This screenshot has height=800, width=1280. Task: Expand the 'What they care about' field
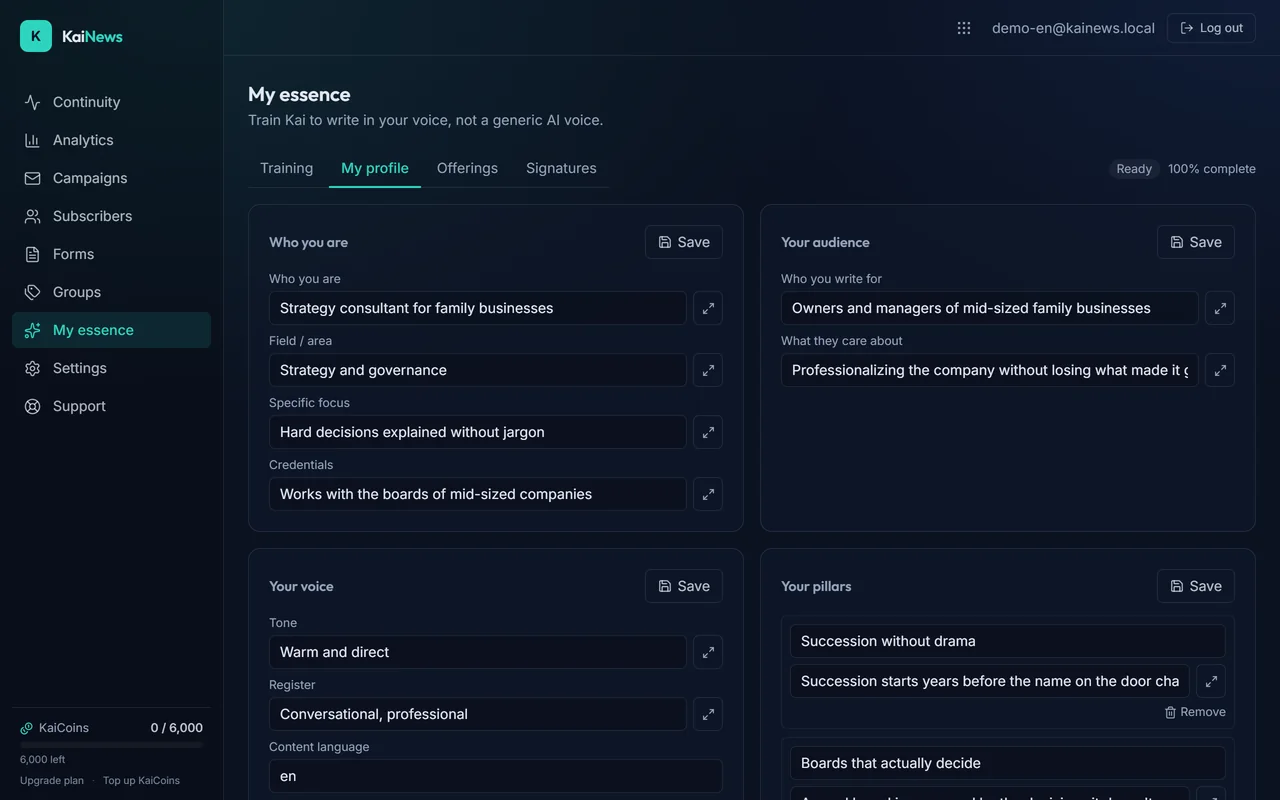coord(1220,370)
